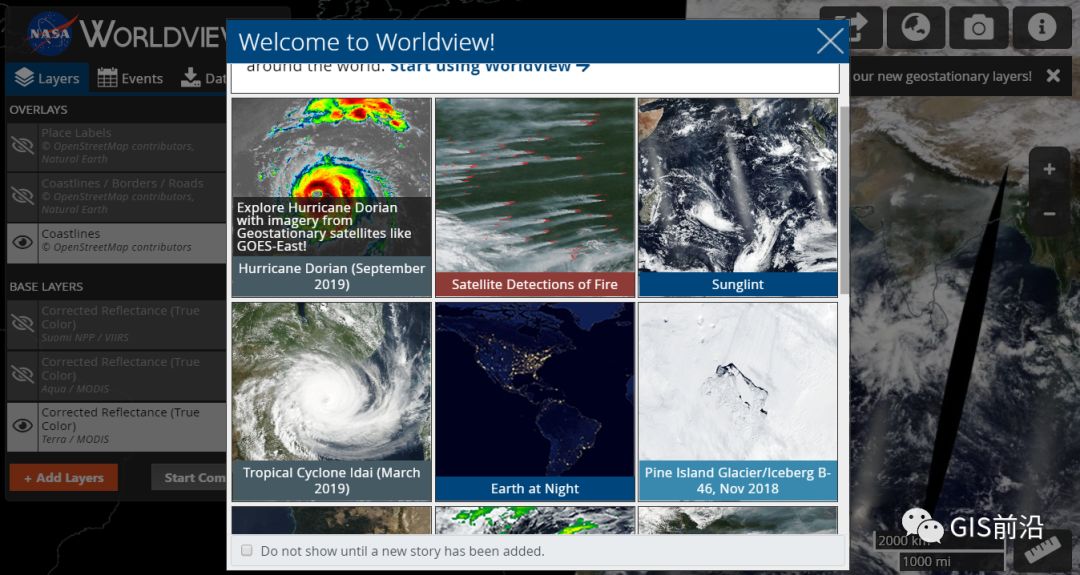The width and height of the screenshot is (1080, 575).
Task: Click the welcome dialog vertical scrollbar
Action: pos(844,200)
